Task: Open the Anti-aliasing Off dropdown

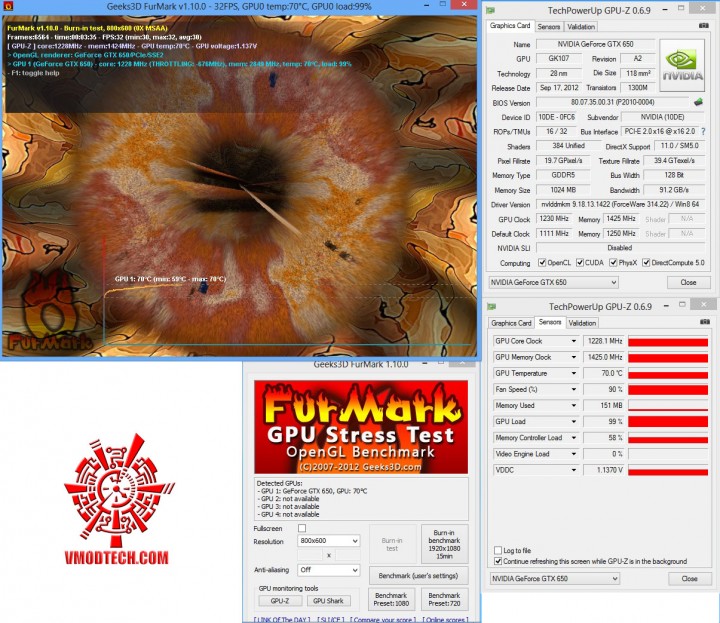Action: pyautogui.click(x=328, y=570)
